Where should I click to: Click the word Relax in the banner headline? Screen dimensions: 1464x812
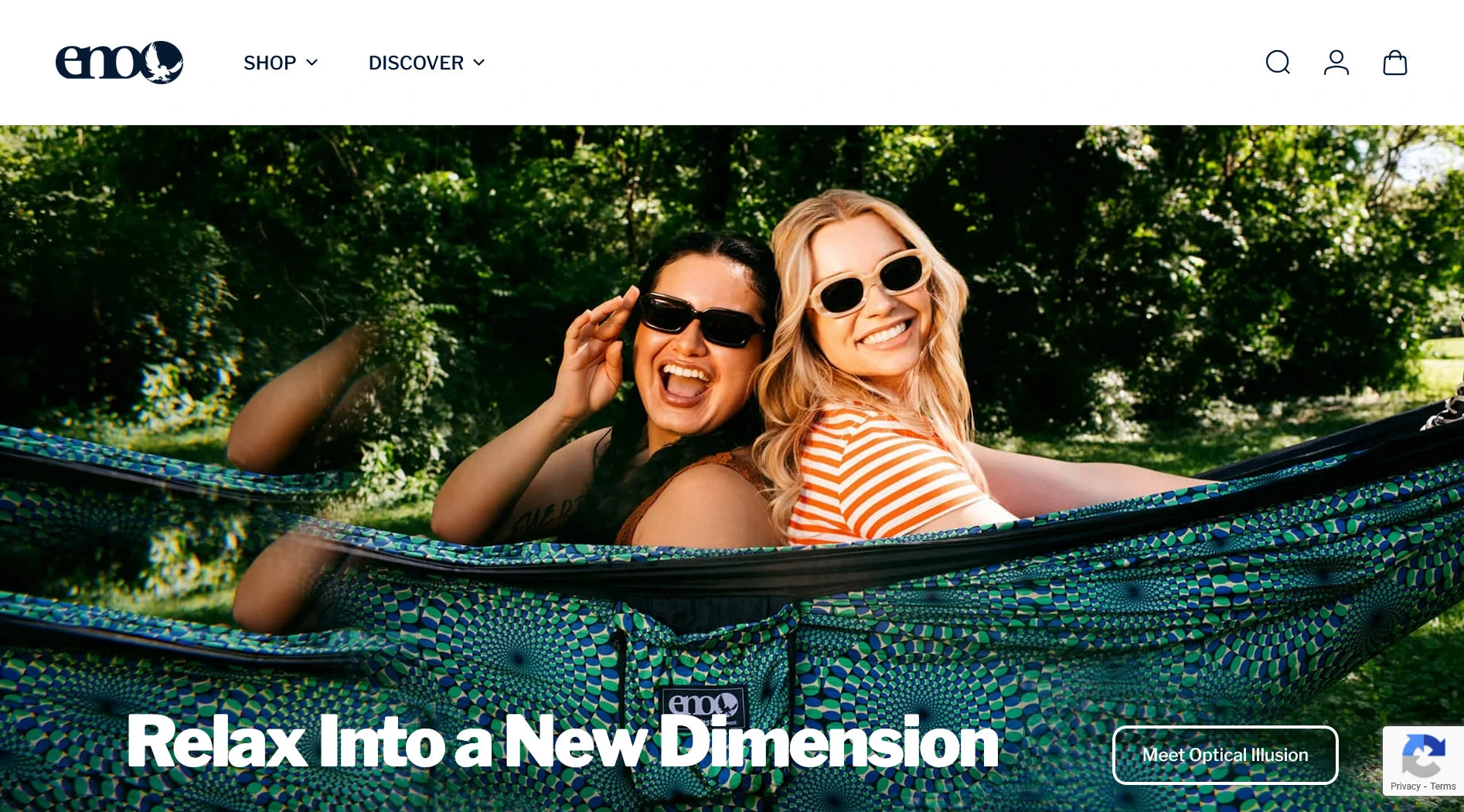[x=217, y=742]
